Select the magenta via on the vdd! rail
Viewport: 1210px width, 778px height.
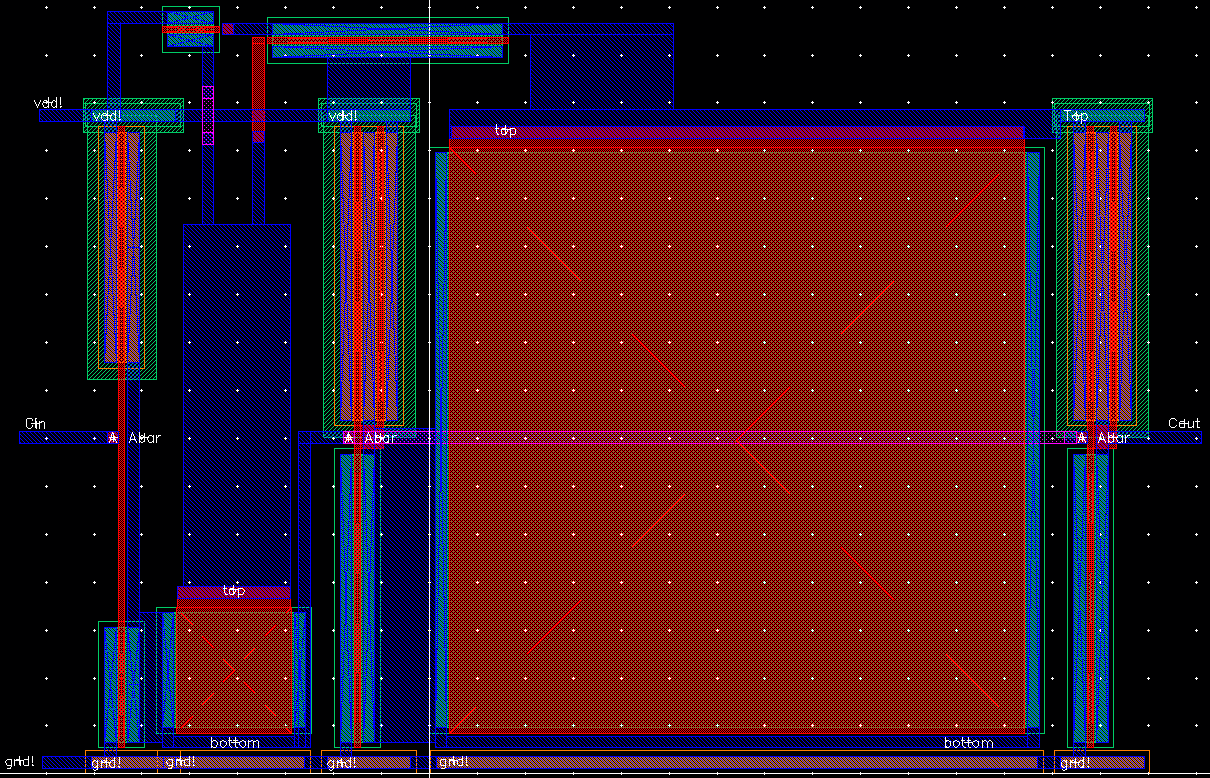pos(208,115)
